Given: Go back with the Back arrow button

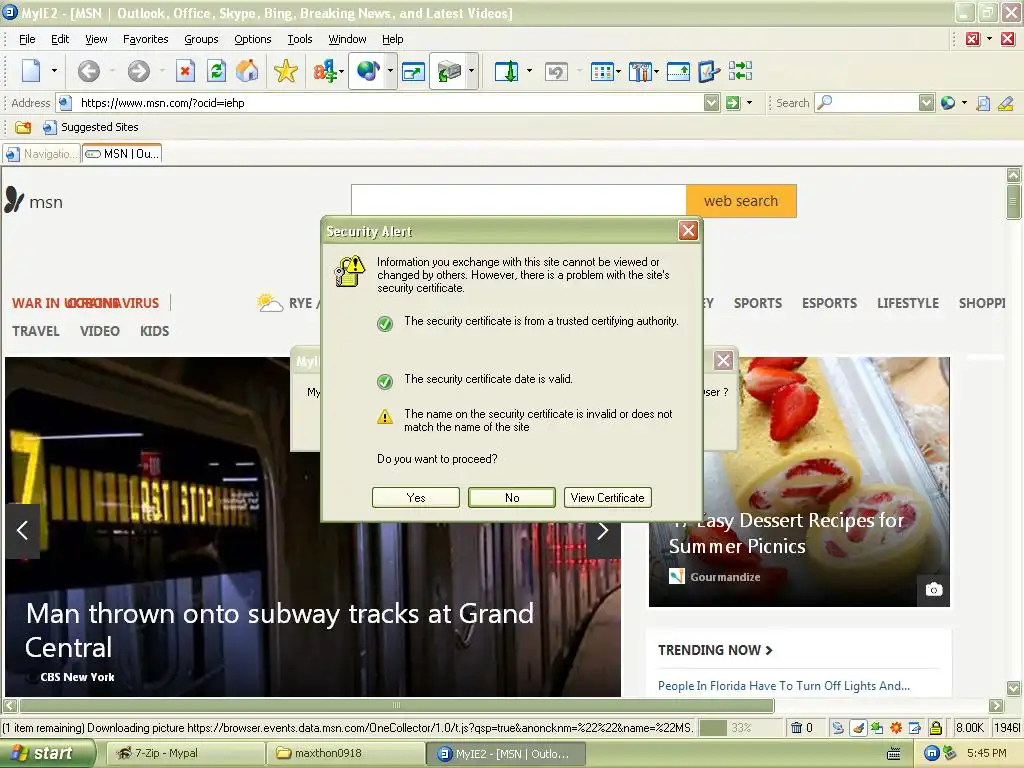Looking at the screenshot, I should pos(89,71).
